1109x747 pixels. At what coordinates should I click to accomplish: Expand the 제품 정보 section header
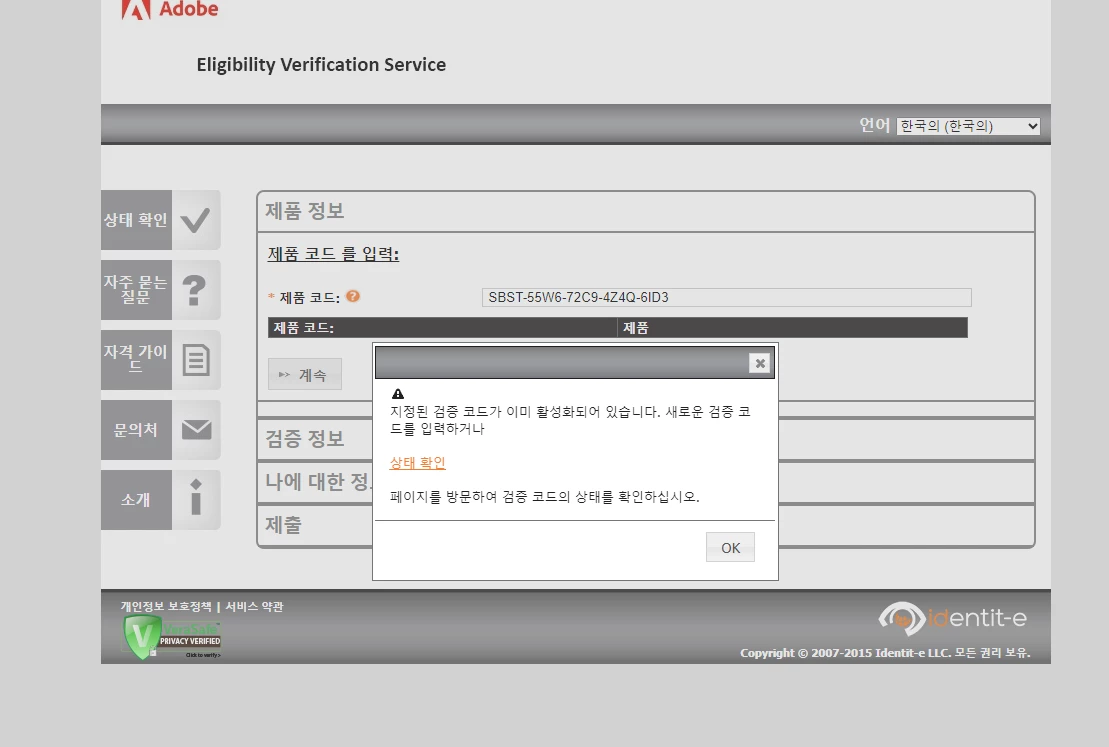646,212
